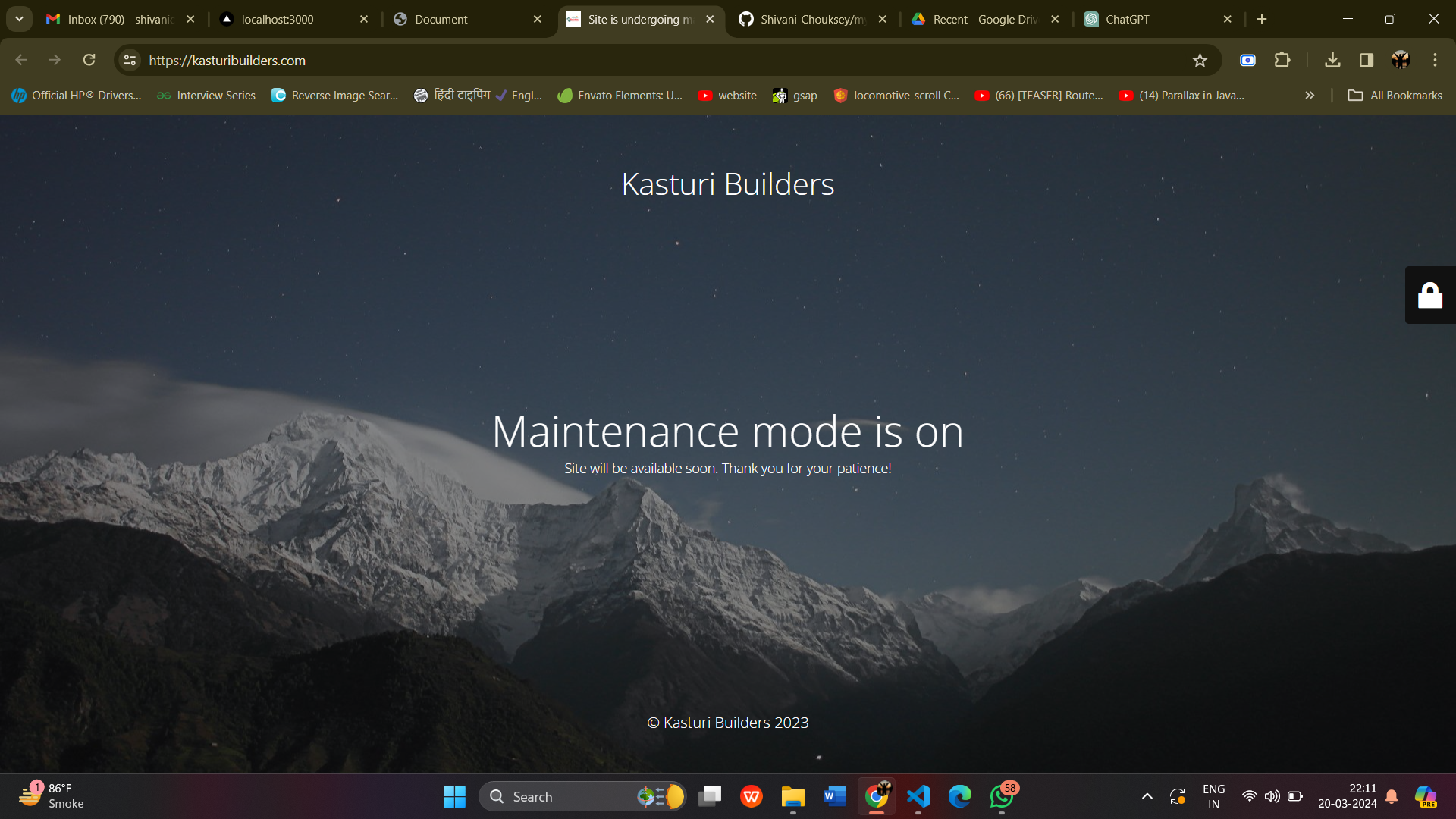
Task: Click the lock login icon on right edge
Action: click(1429, 295)
